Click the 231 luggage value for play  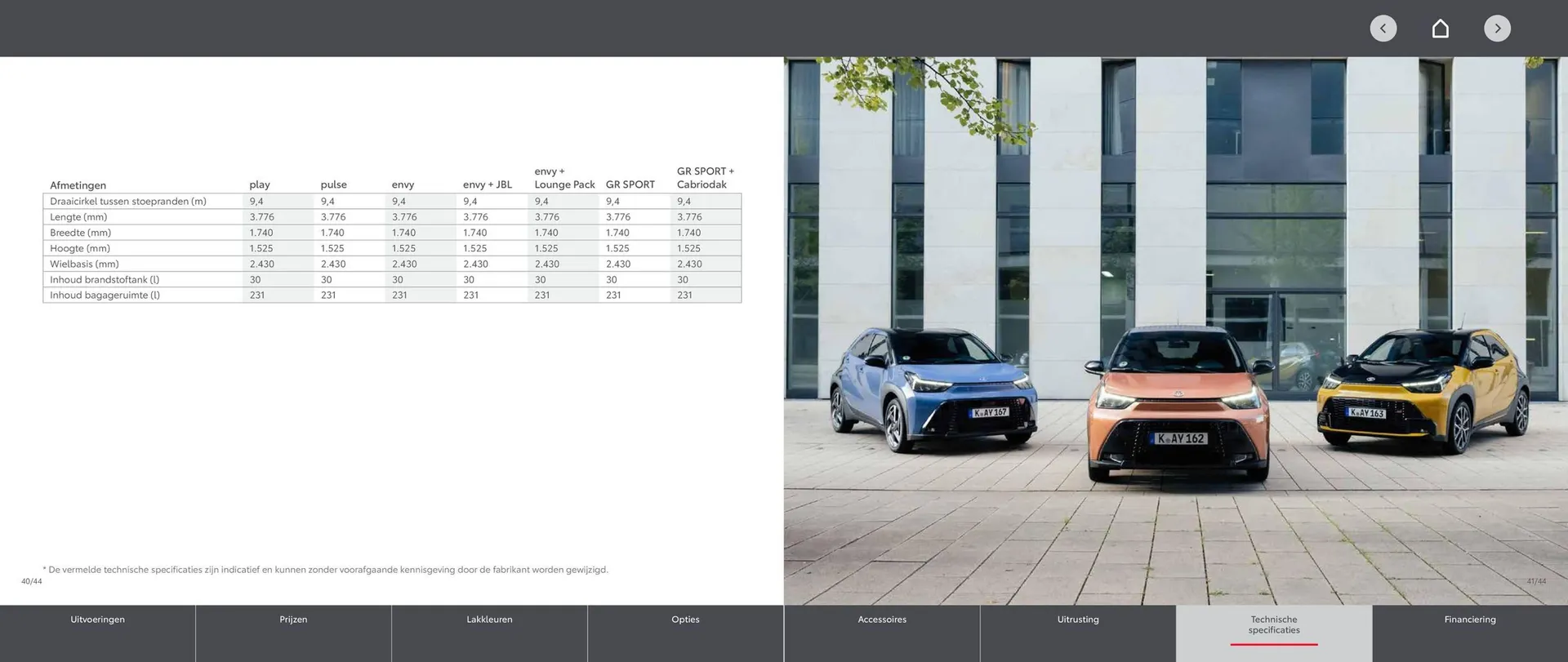click(257, 295)
